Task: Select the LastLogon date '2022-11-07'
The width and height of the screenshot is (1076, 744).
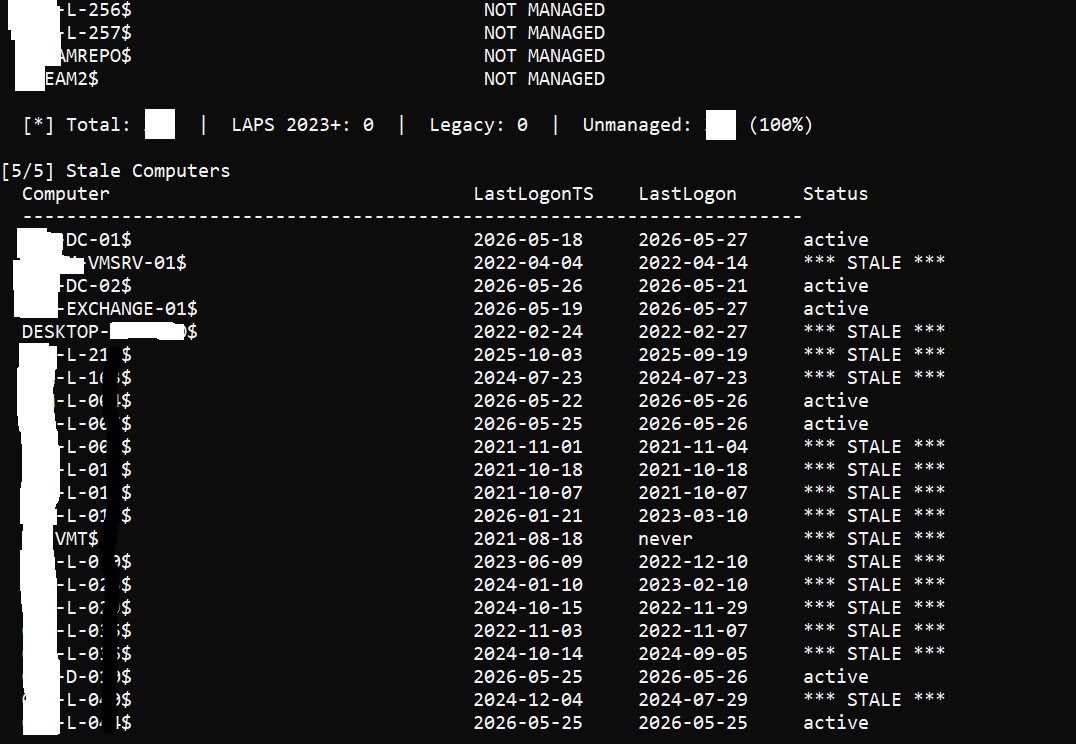Action: click(x=692, y=631)
